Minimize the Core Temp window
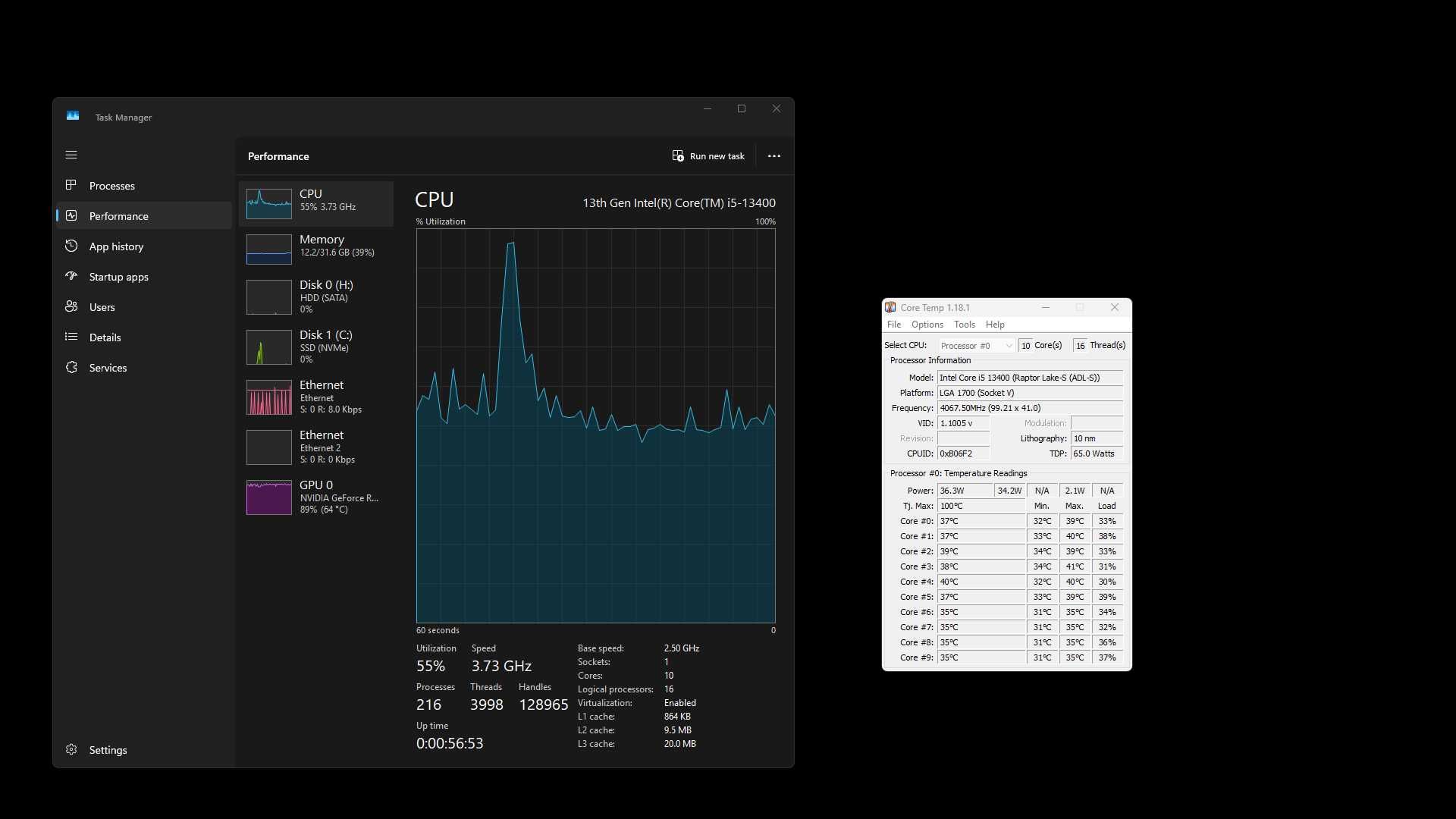The height and width of the screenshot is (819, 1456). pyautogui.click(x=1045, y=307)
